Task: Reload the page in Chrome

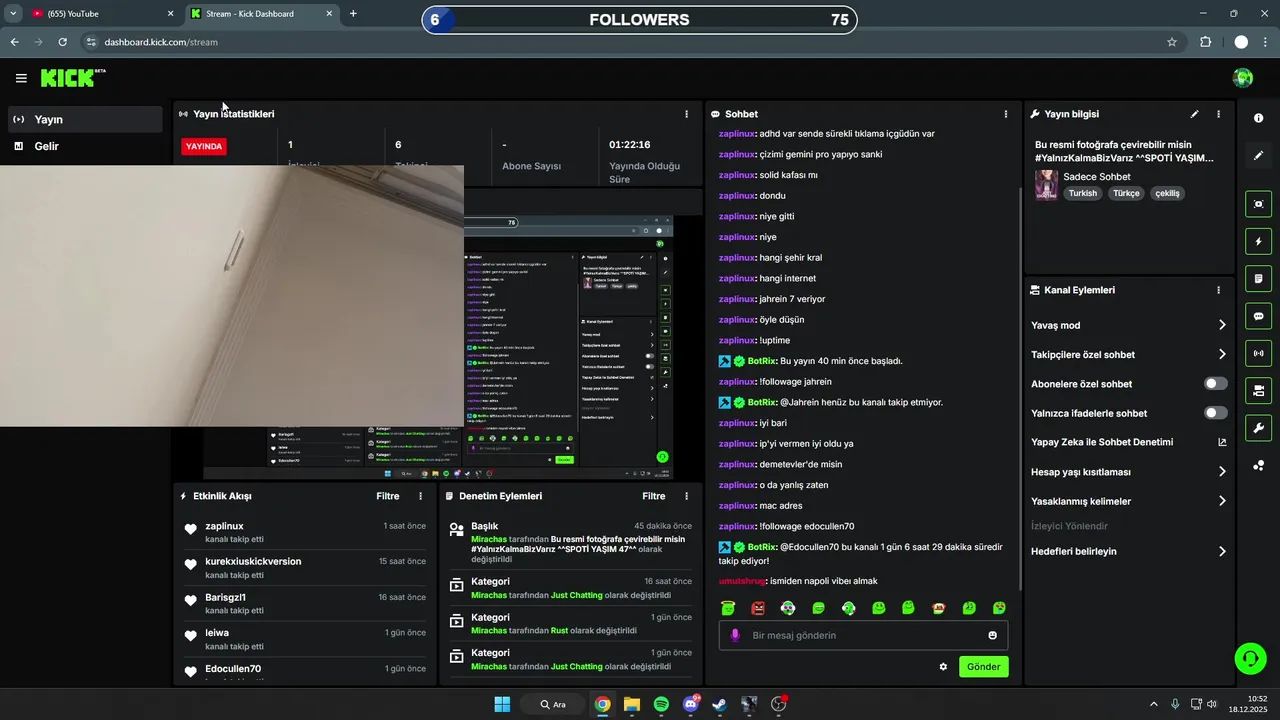Action: click(x=63, y=42)
